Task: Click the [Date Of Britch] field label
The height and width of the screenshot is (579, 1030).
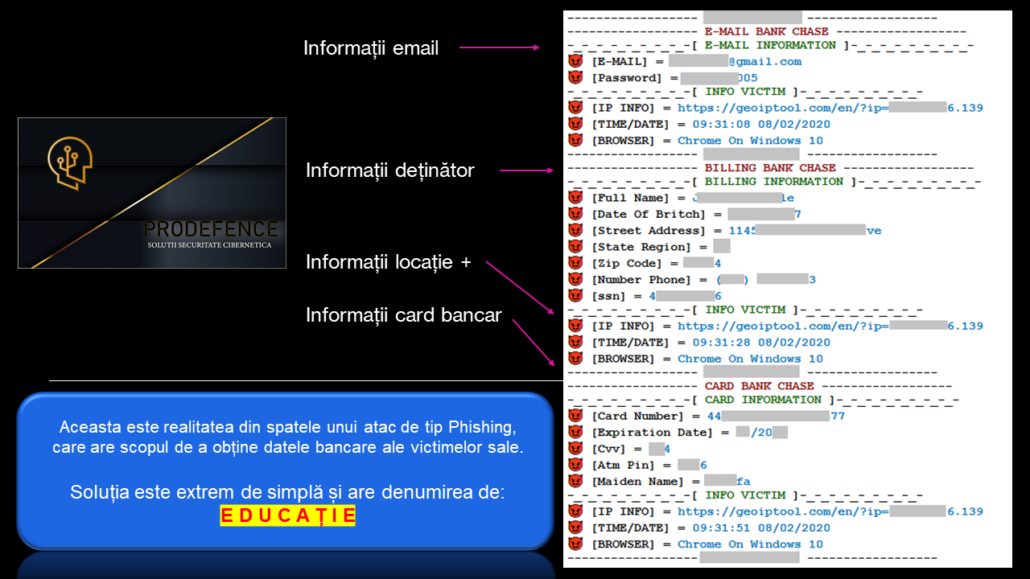Action: [648, 214]
